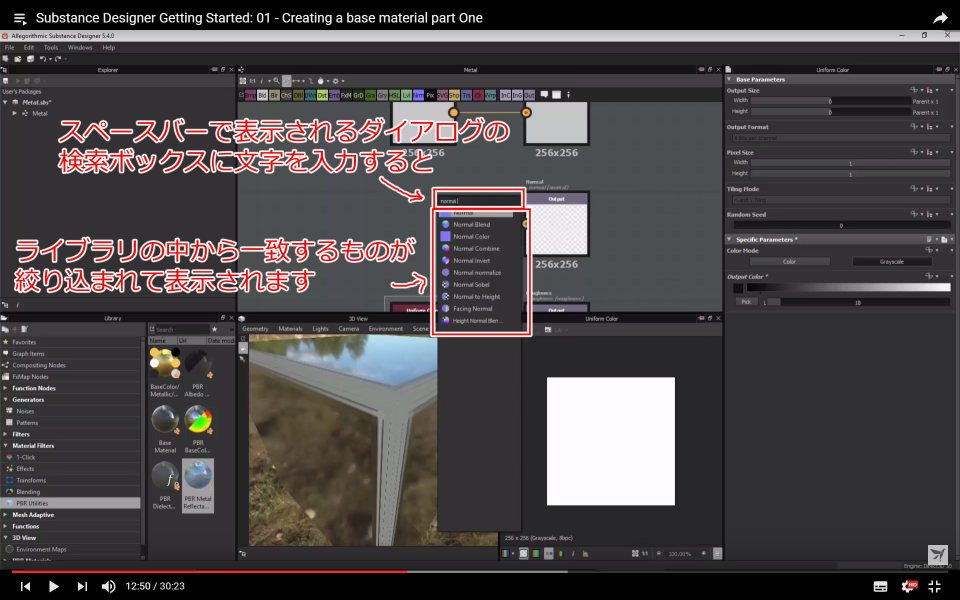Add a Gradient Map node using the Gra shortcut
The width and height of the screenshot is (960, 600).
tap(371, 95)
